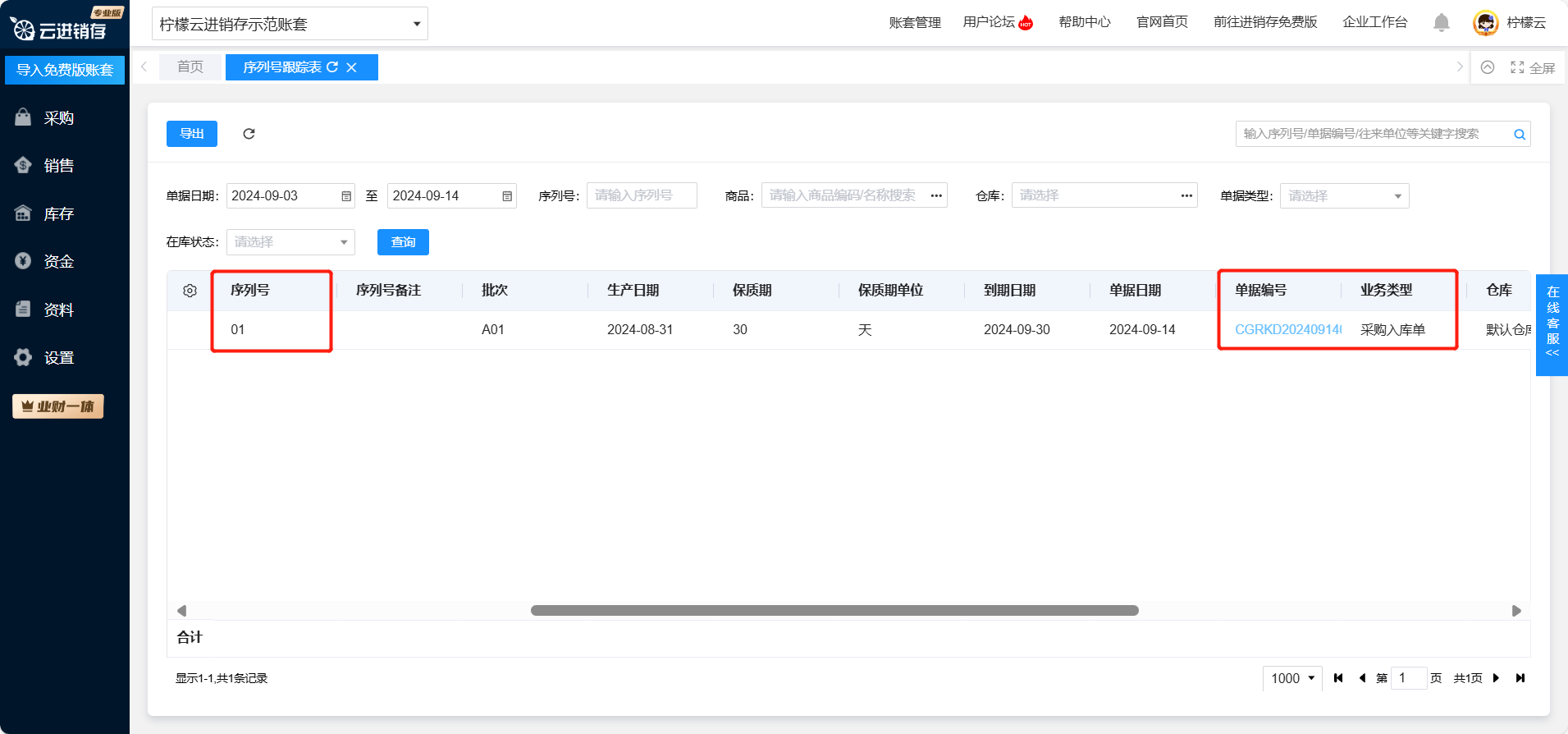Open 帮助中心 link

pyautogui.click(x=1085, y=22)
